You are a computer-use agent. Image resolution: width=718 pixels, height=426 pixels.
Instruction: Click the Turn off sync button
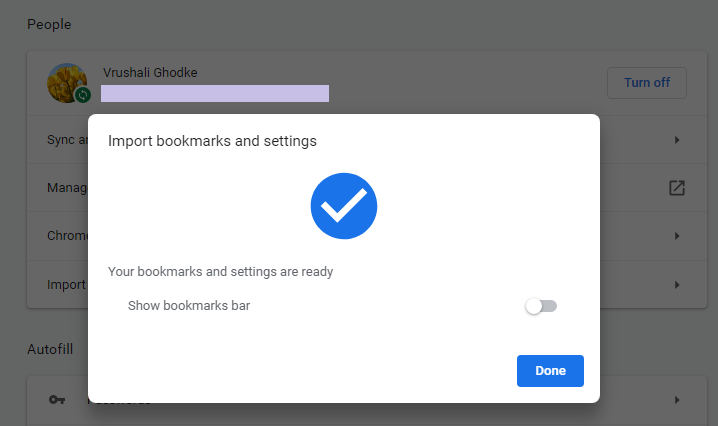coord(646,83)
